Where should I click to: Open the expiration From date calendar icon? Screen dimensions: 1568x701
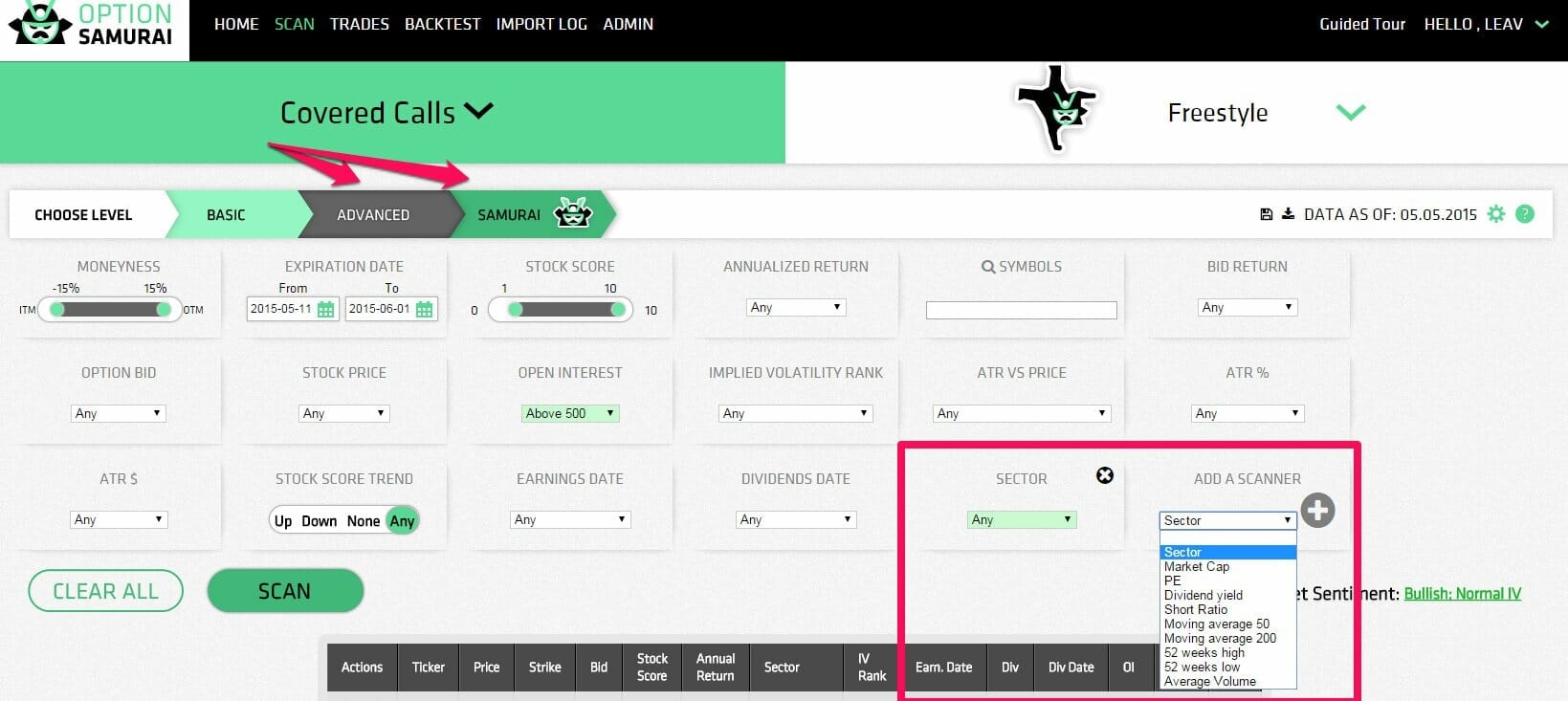326,309
